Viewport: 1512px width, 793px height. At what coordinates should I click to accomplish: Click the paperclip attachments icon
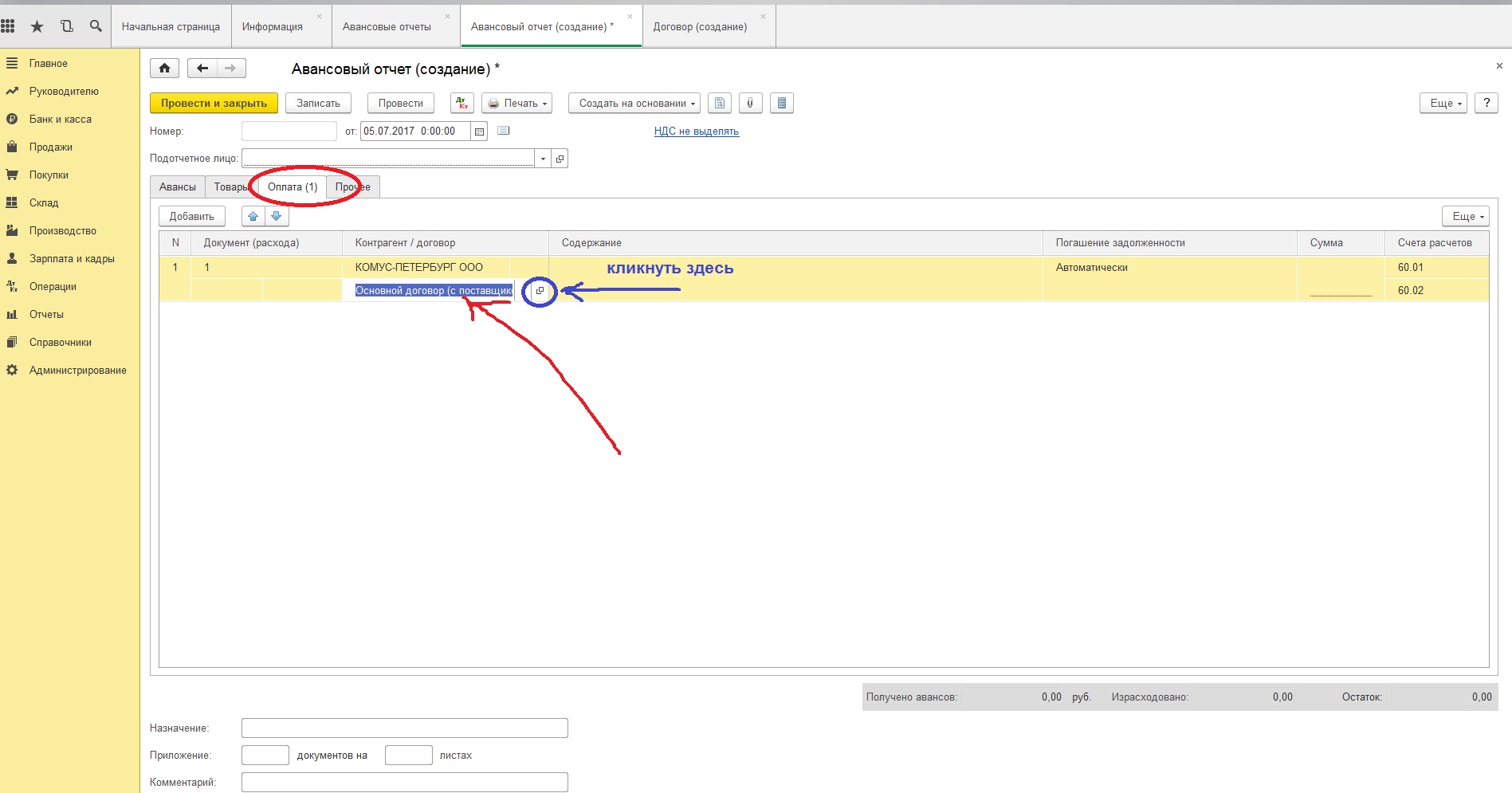(750, 103)
